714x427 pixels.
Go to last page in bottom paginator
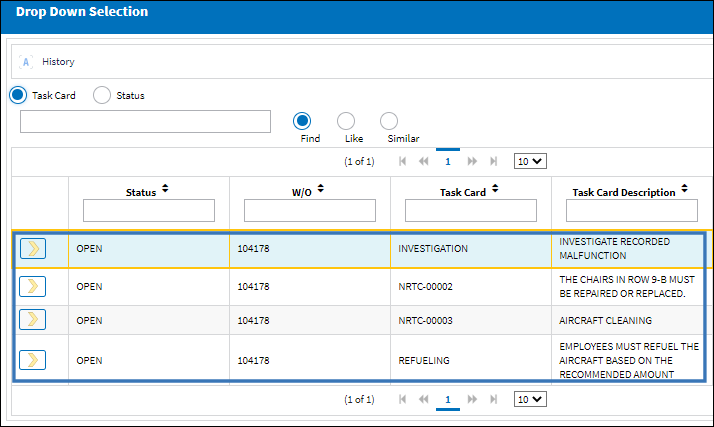[x=494, y=399]
